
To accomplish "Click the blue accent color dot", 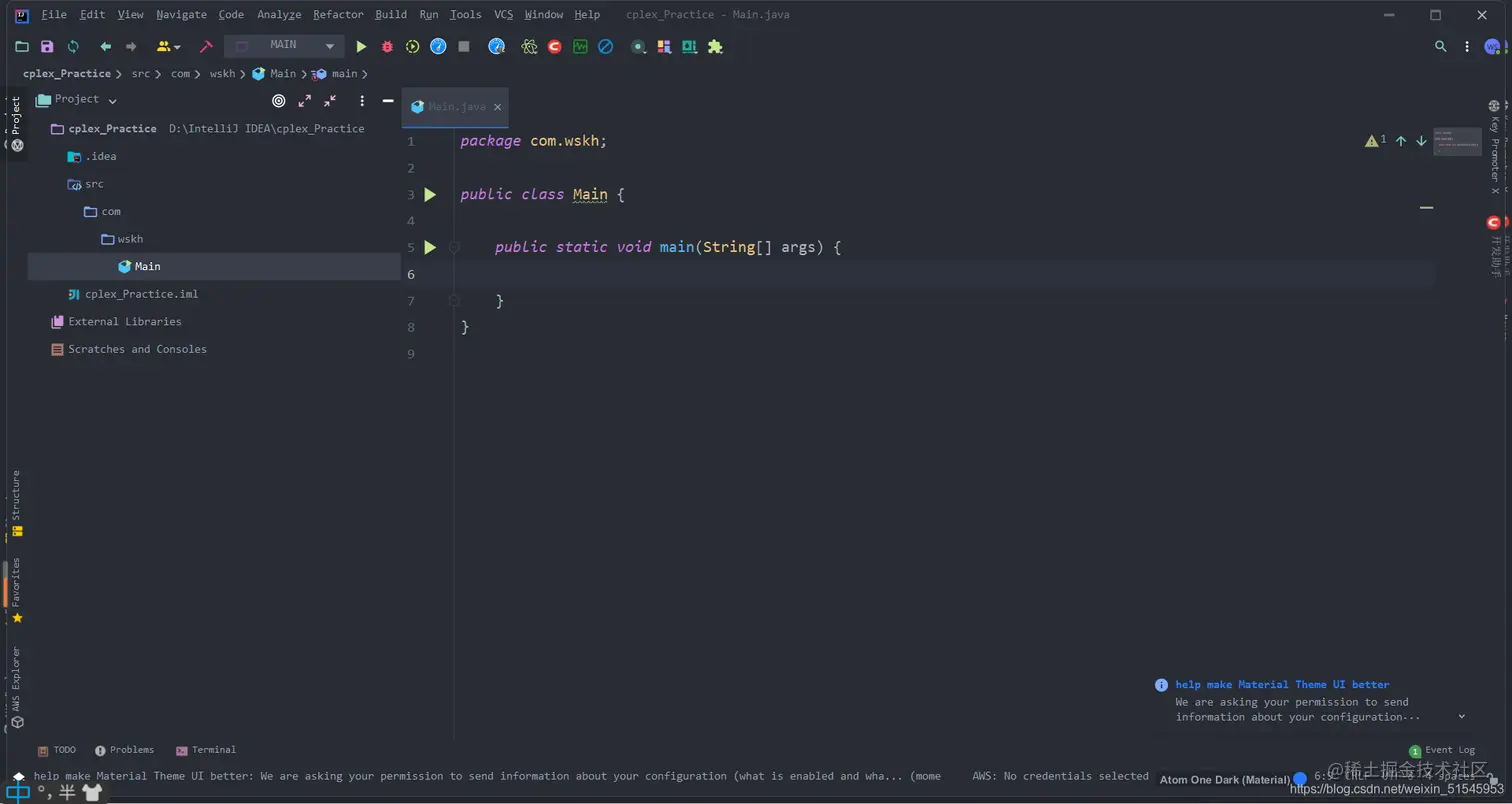I will pos(1300,778).
